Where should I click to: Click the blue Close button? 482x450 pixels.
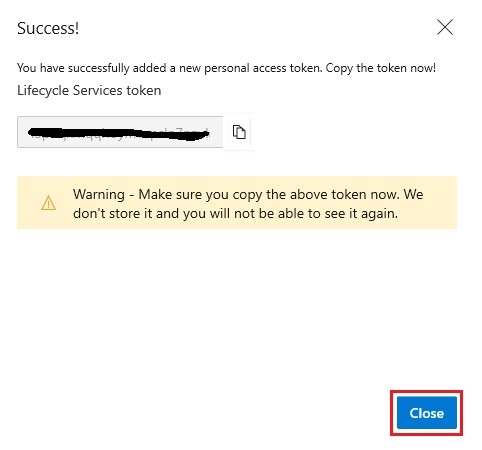(427, 413)
